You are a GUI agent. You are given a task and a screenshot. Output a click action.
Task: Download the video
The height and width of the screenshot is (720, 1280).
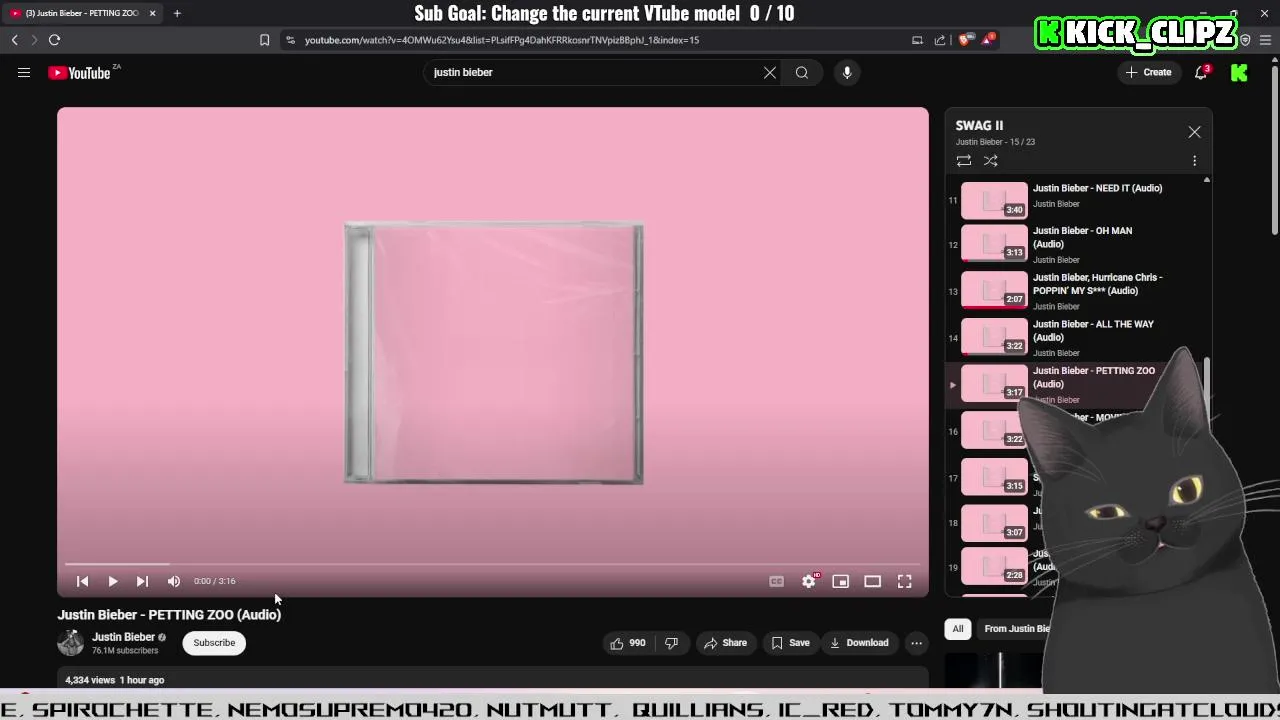click(x=859, y=643)
